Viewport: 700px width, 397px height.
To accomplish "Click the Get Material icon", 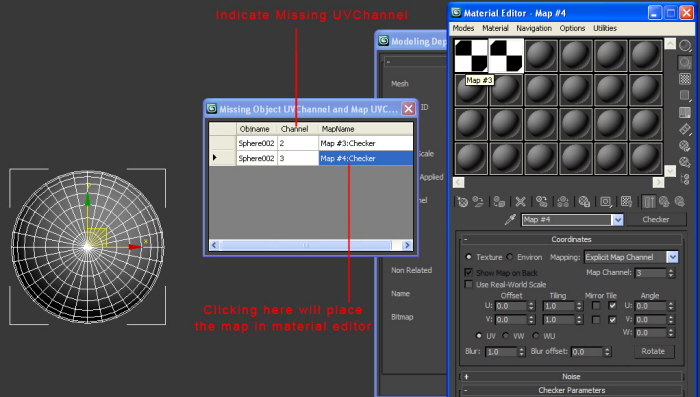I will pos(462,202).
